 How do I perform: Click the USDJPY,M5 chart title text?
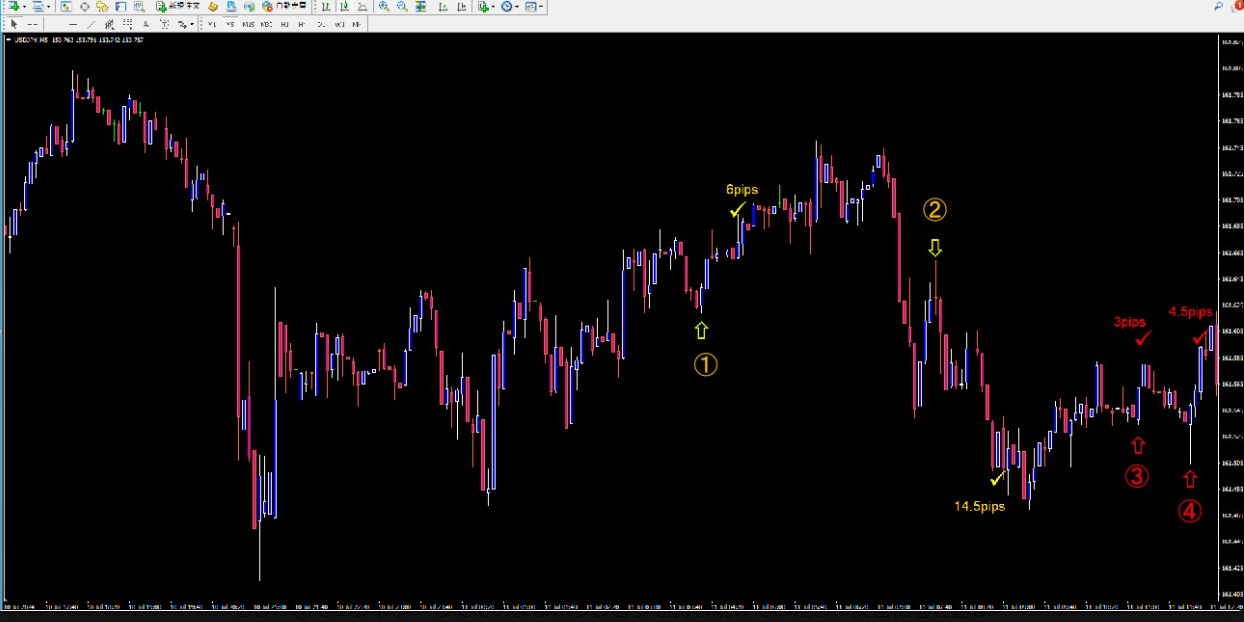tap(29, 40)
